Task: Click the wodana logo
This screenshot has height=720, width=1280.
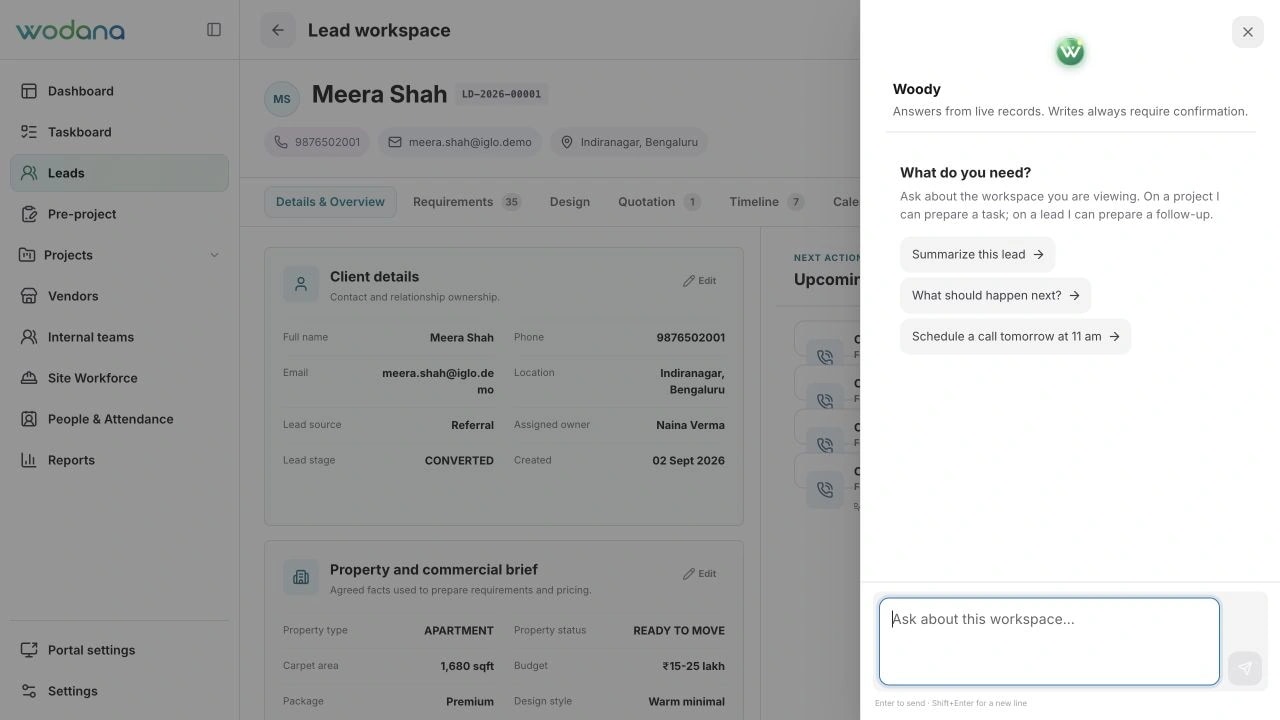Action: [x=70, y=30]
